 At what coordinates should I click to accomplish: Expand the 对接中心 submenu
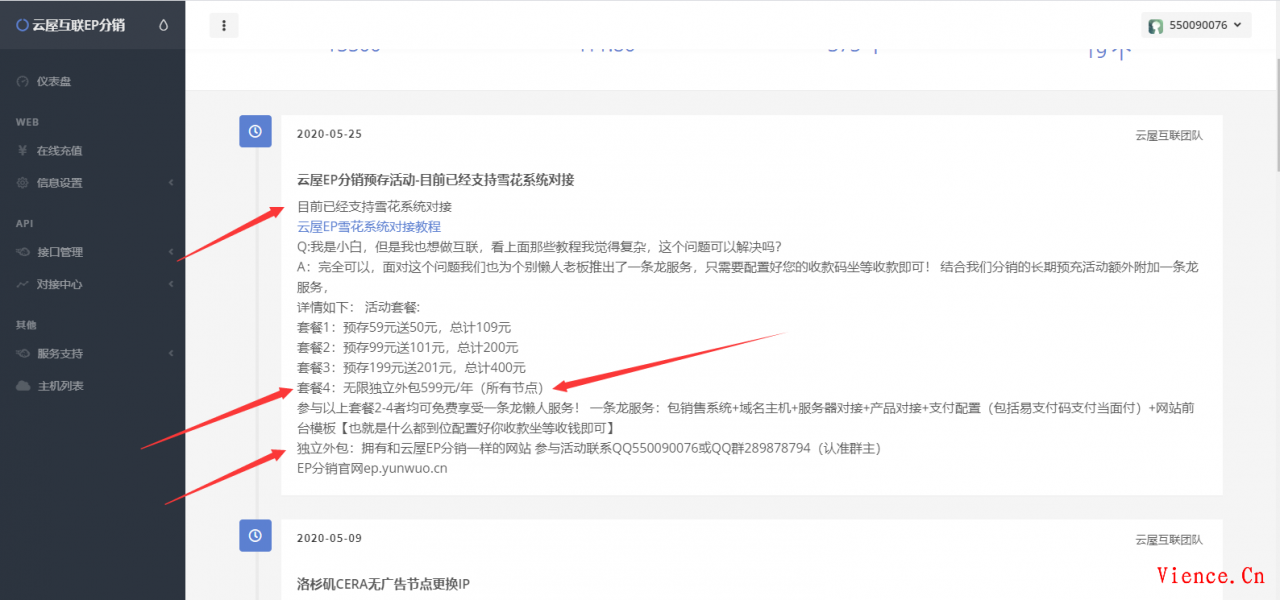(170, 283)
